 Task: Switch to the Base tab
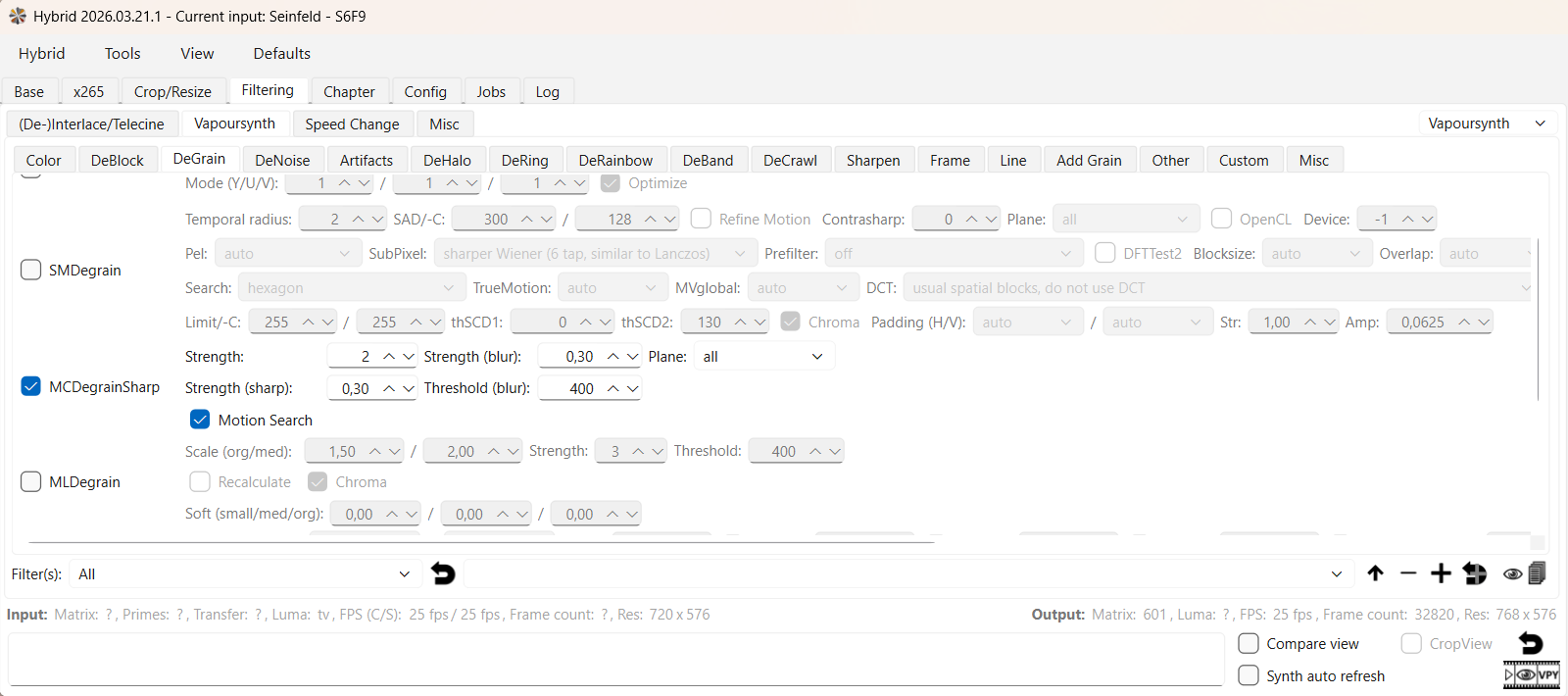coord(28,91)
